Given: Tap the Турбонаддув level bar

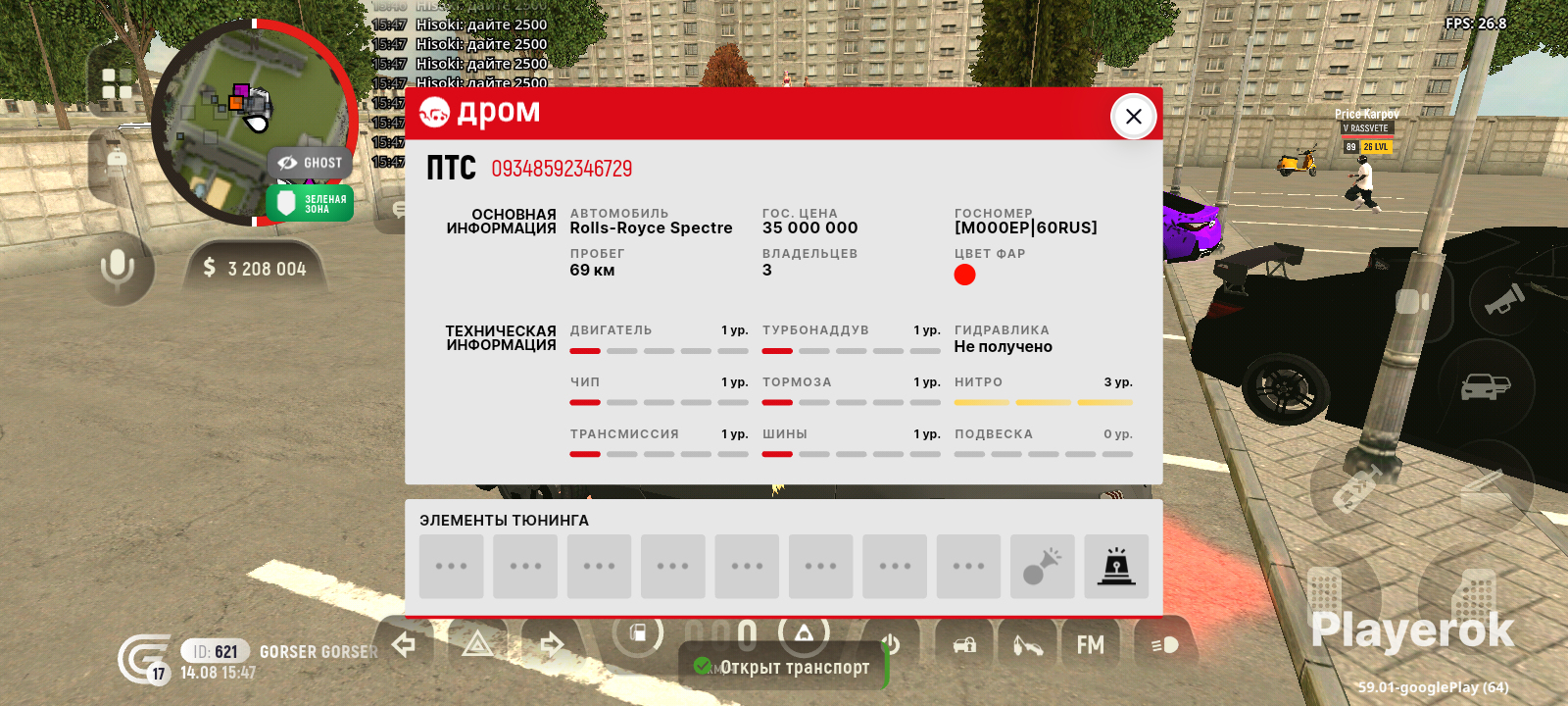Looking at the screenshot, I should click(851, 351).
